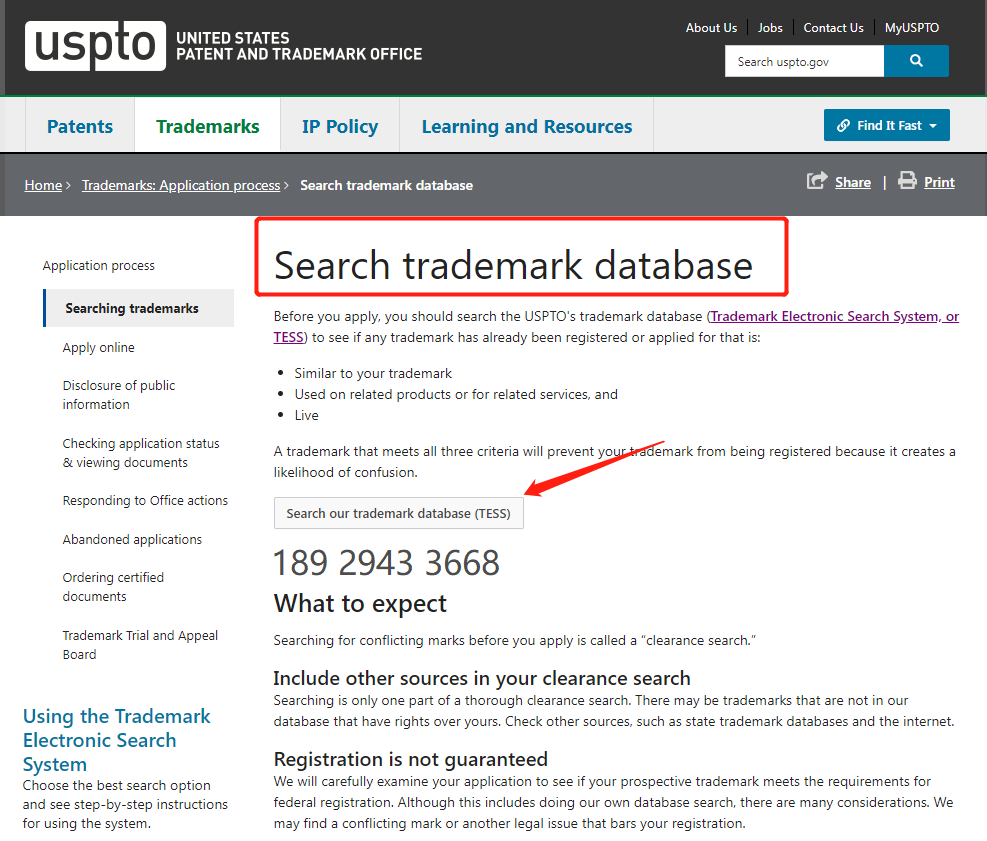The height and width of the screenshot is (841, 987).
Task: Click the Home breadcrumb link
Action: pos(43,185)
